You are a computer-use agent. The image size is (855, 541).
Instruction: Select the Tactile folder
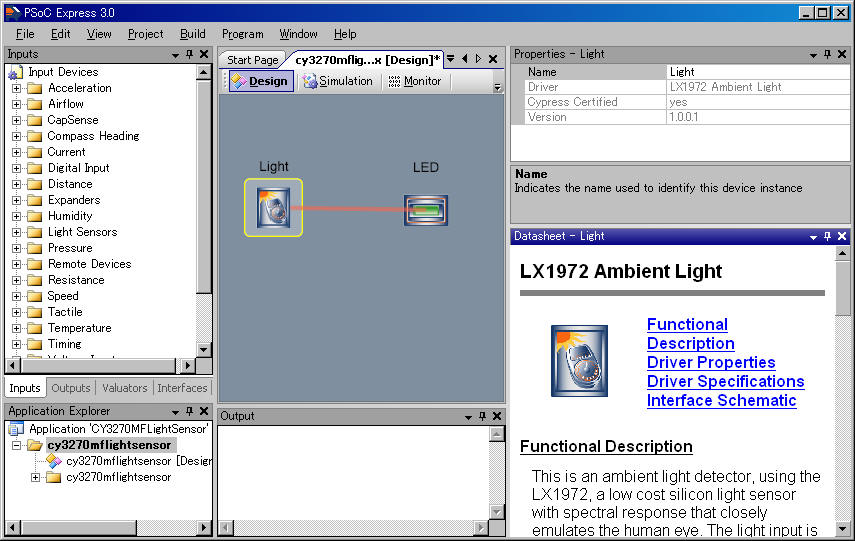(65, 312)
